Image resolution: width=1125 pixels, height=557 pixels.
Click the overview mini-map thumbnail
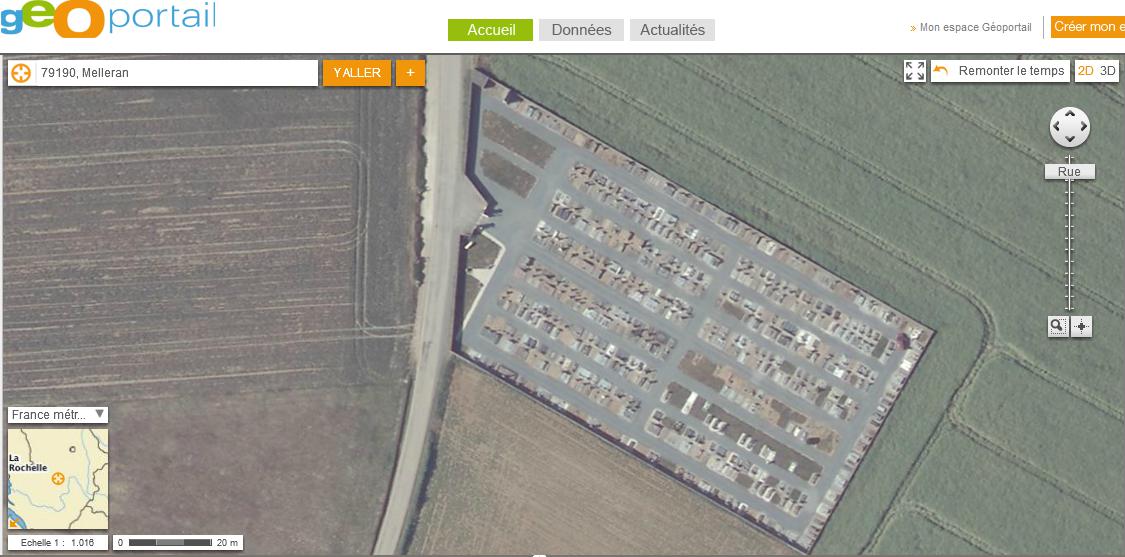58,479
